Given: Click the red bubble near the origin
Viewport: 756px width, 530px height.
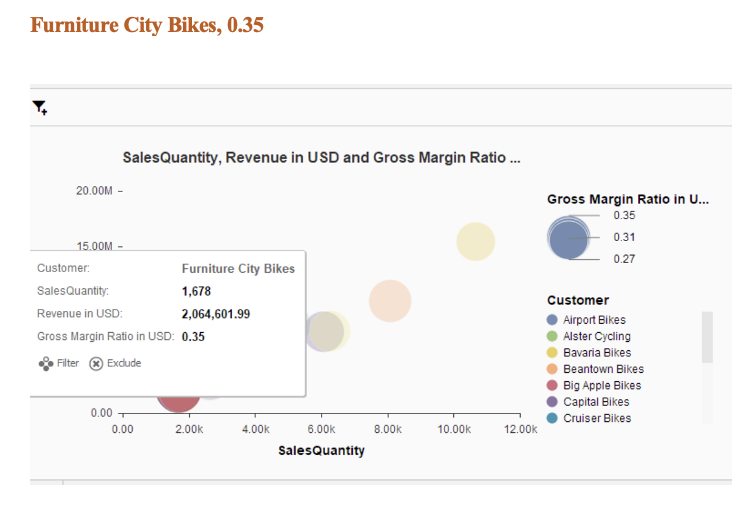Looking at the screenshot, I should [x=178, y=398].
